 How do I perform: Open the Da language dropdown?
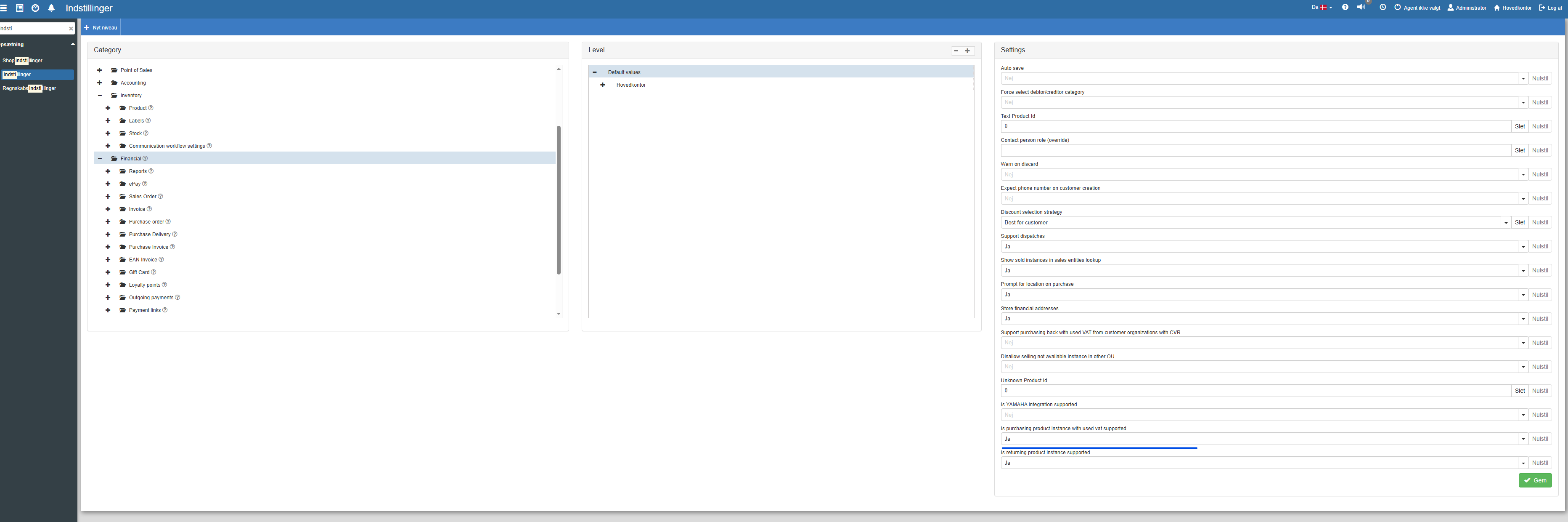point(1322,7)
